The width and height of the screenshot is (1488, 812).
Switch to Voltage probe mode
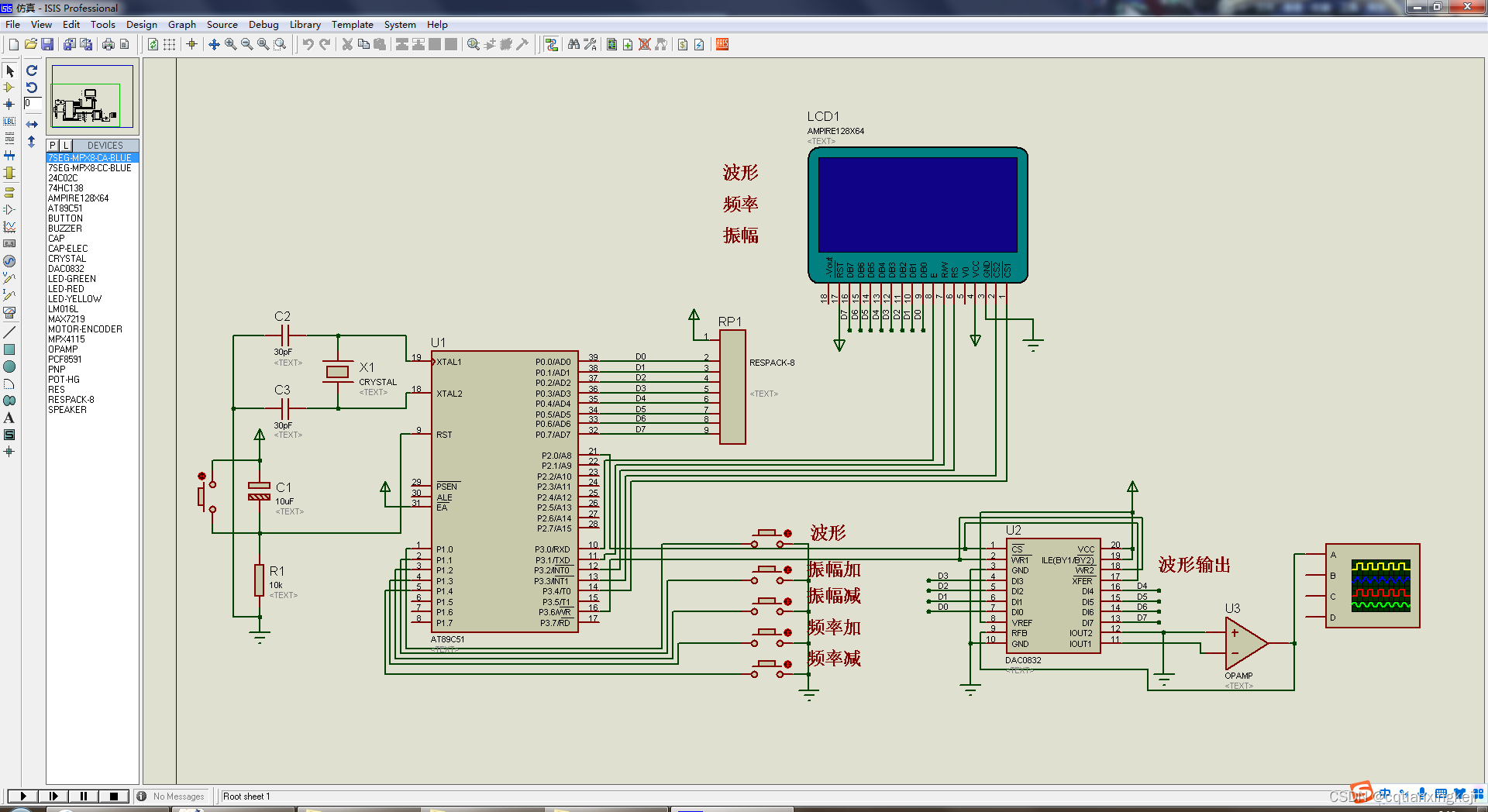[x=9, y=278]
